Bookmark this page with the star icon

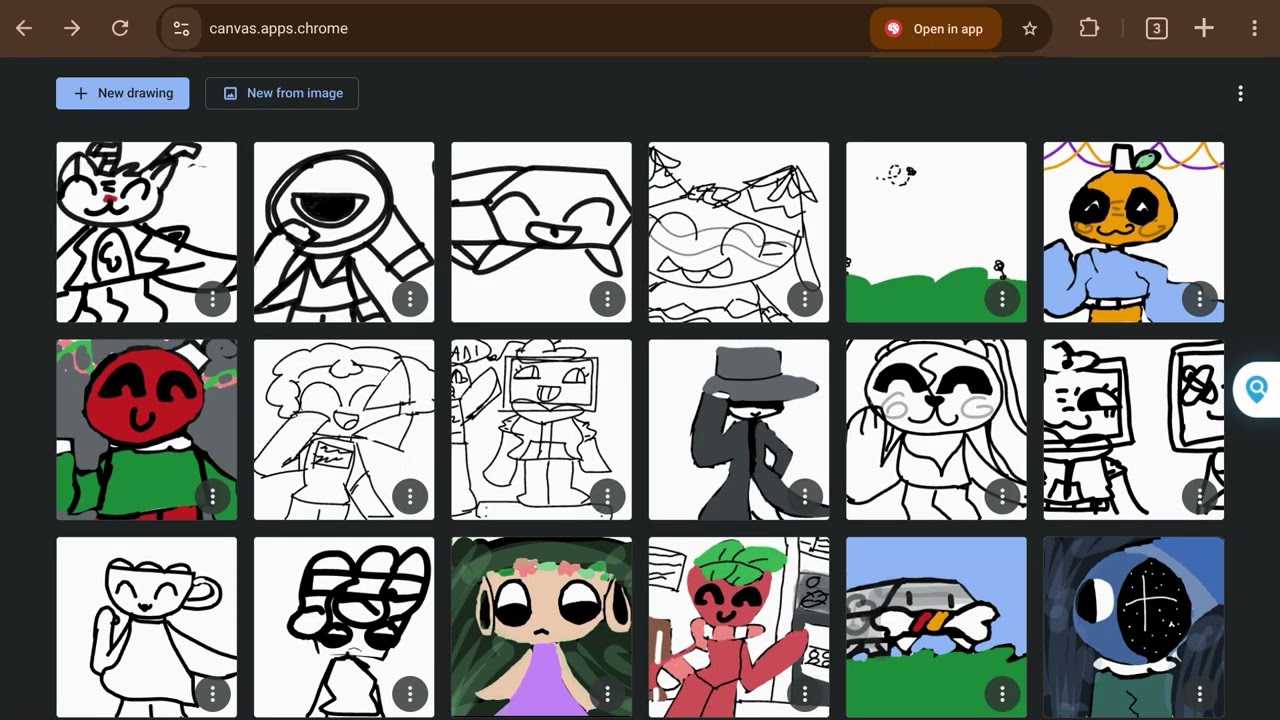pyautogui.click(x=1030, y=28)
